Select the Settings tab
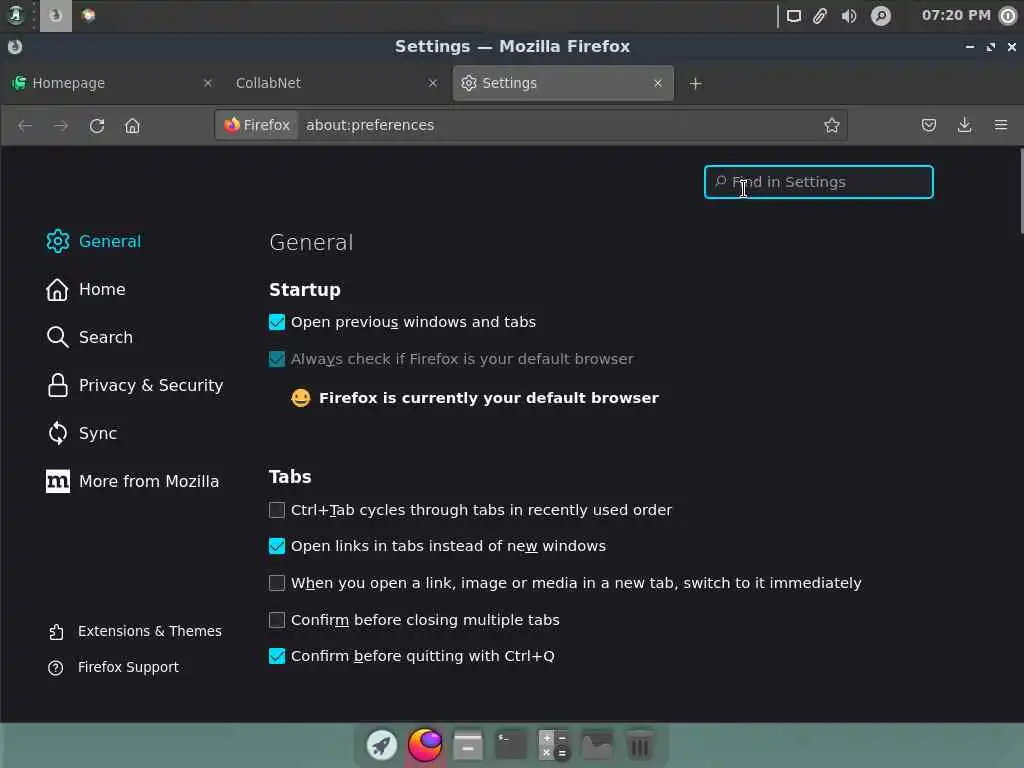Viewport: 1024px width, 768px height. pos(563,83)
